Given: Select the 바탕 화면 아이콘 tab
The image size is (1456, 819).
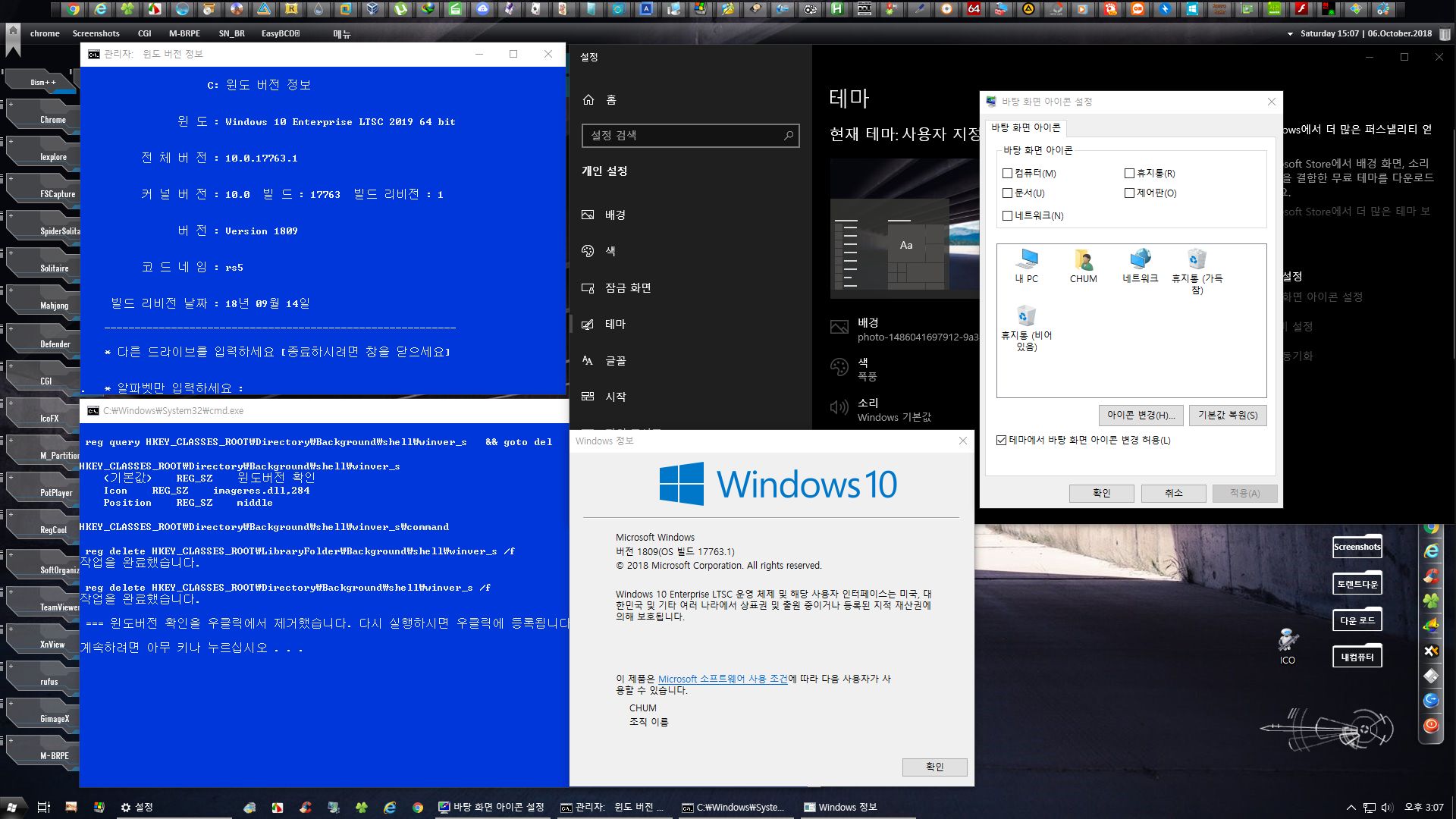Looking at the screenshot, I should tap(1025, 127).
